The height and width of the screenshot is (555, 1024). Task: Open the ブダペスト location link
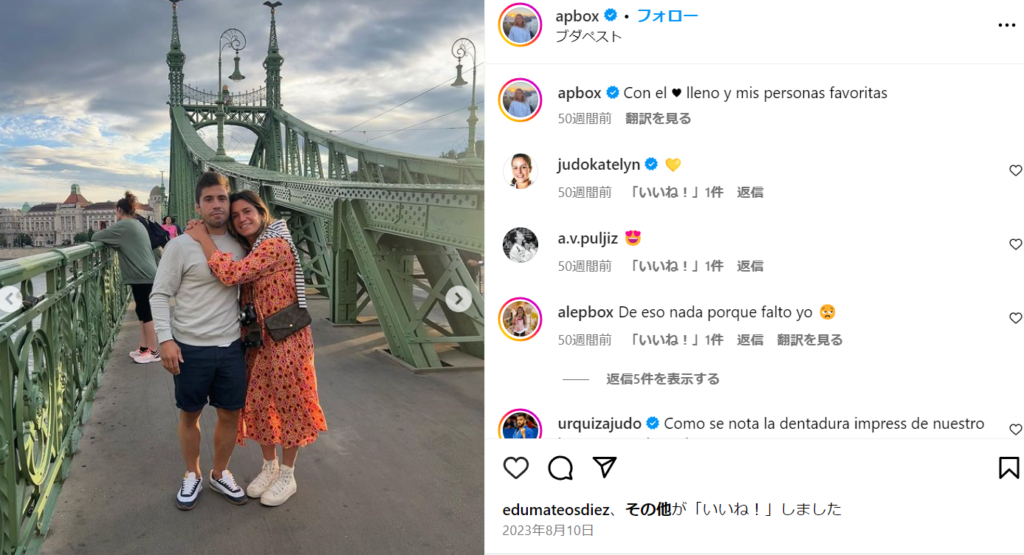point(588,37)
